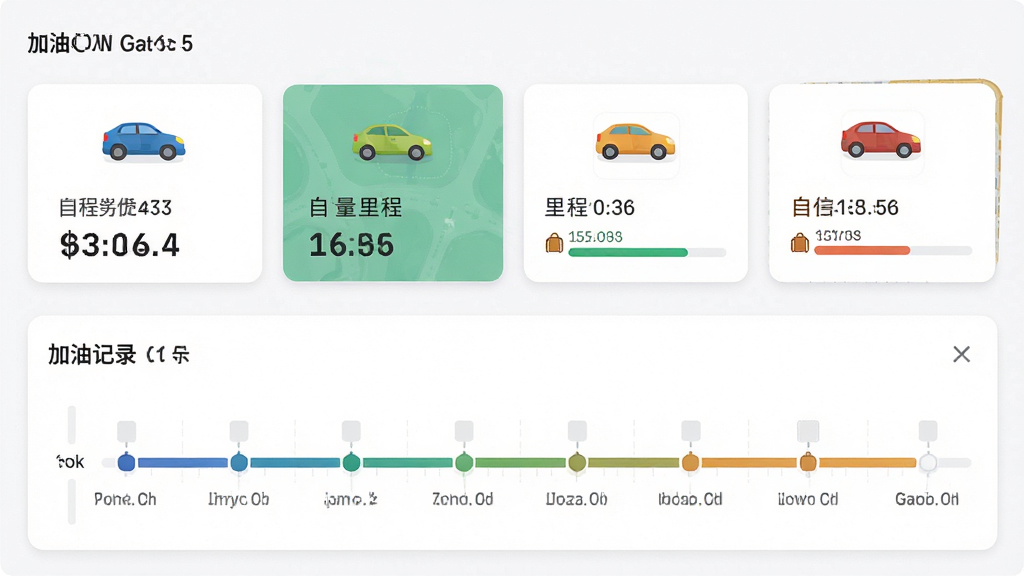Select the white timeline dot above "Gaob.Od"
This screenshot has width=1024, height=576.
click(928, 462)
